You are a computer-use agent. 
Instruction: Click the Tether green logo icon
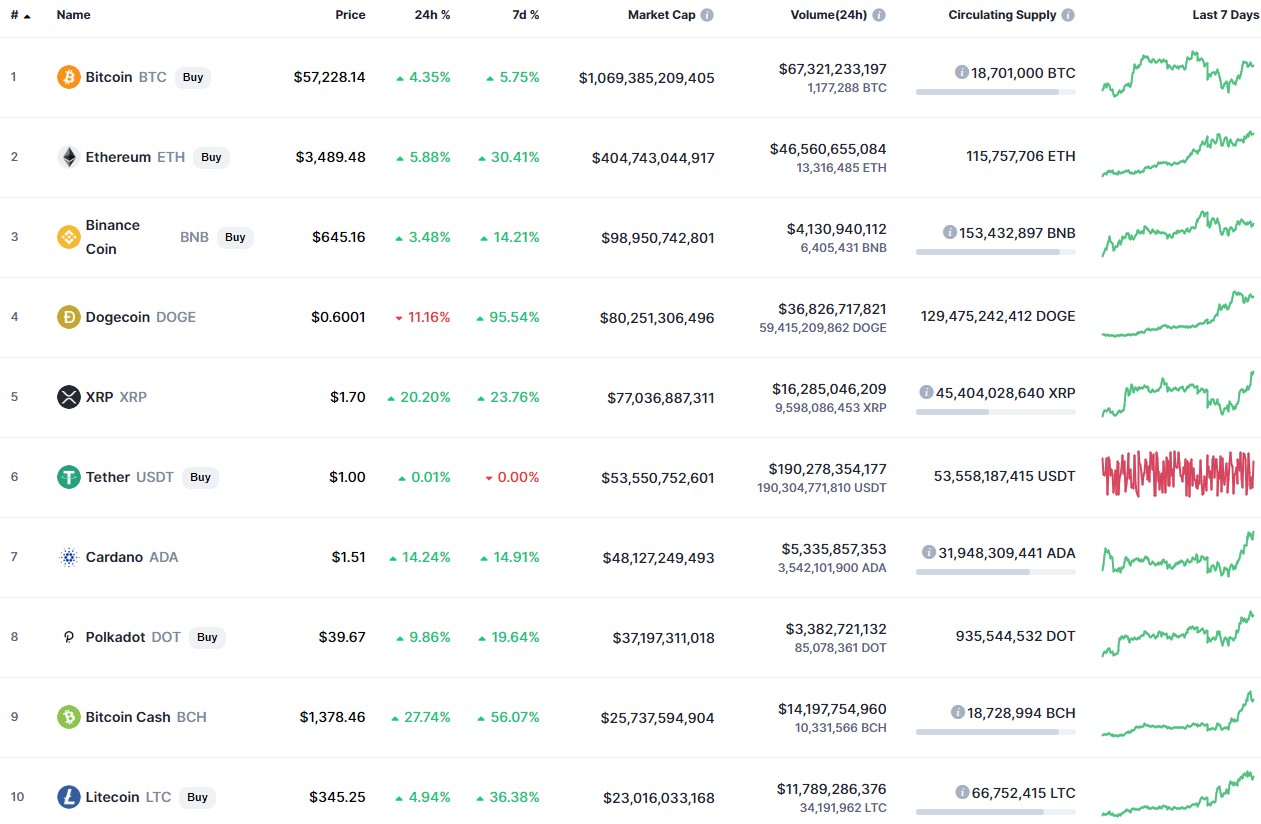click(68, 477)
